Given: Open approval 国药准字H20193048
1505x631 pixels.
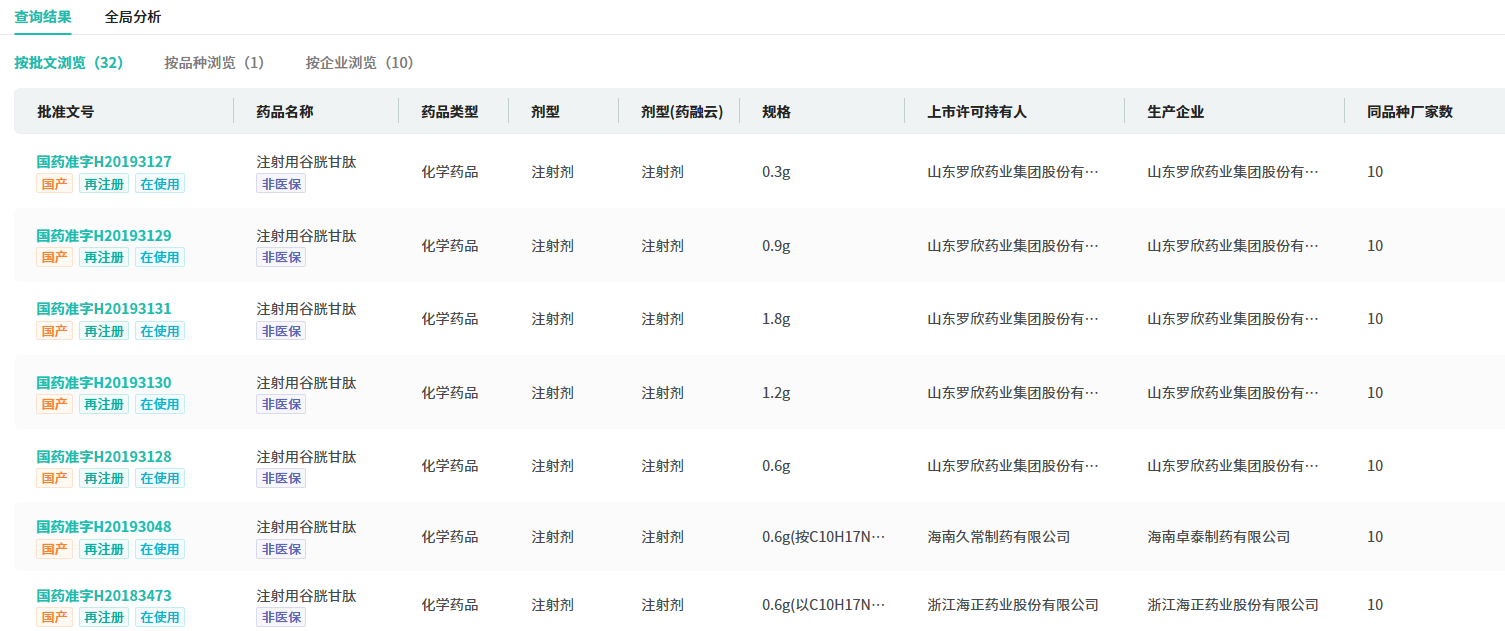Looking at the screenshot, I should 104,527.
